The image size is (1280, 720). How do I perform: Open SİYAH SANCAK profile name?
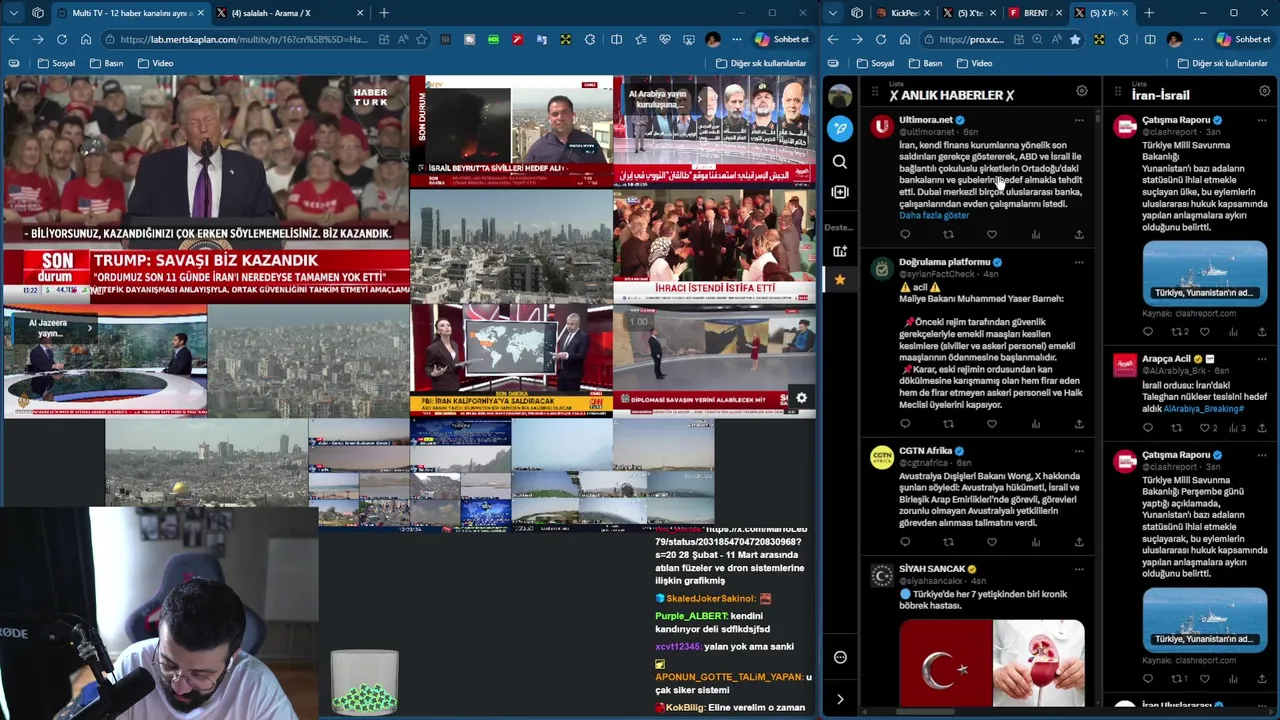coord(931,569)
